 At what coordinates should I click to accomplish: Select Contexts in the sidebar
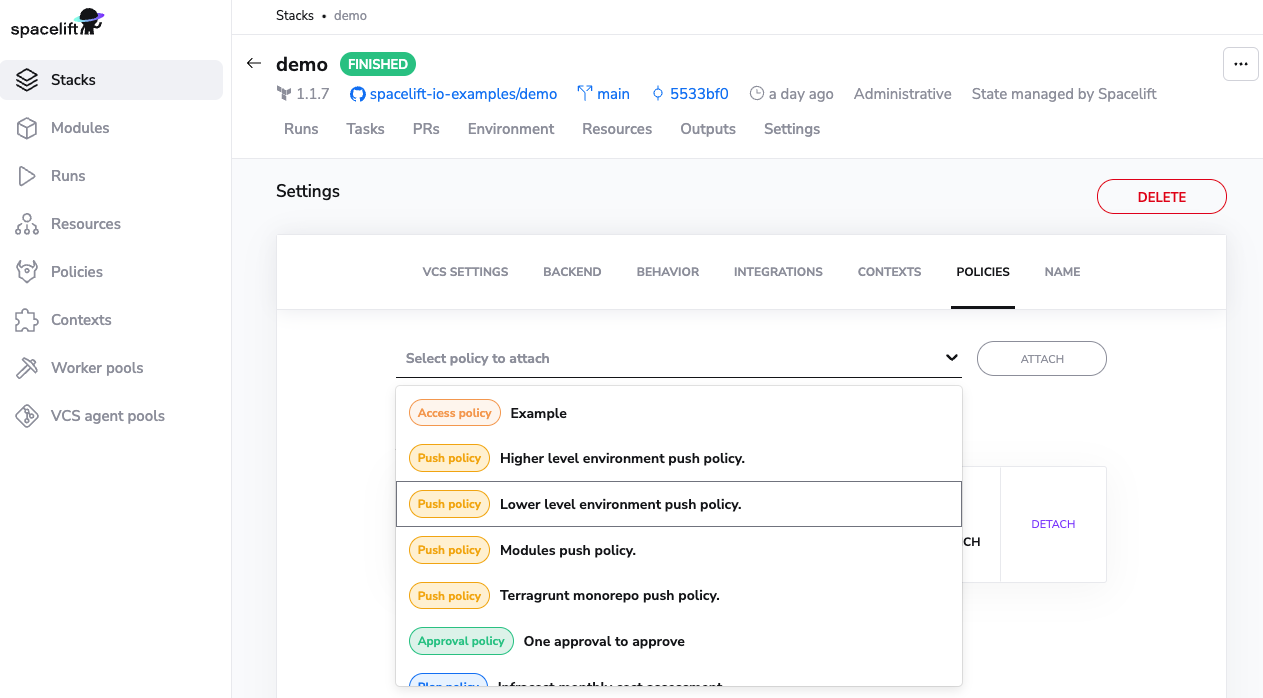tap(81, 320)
